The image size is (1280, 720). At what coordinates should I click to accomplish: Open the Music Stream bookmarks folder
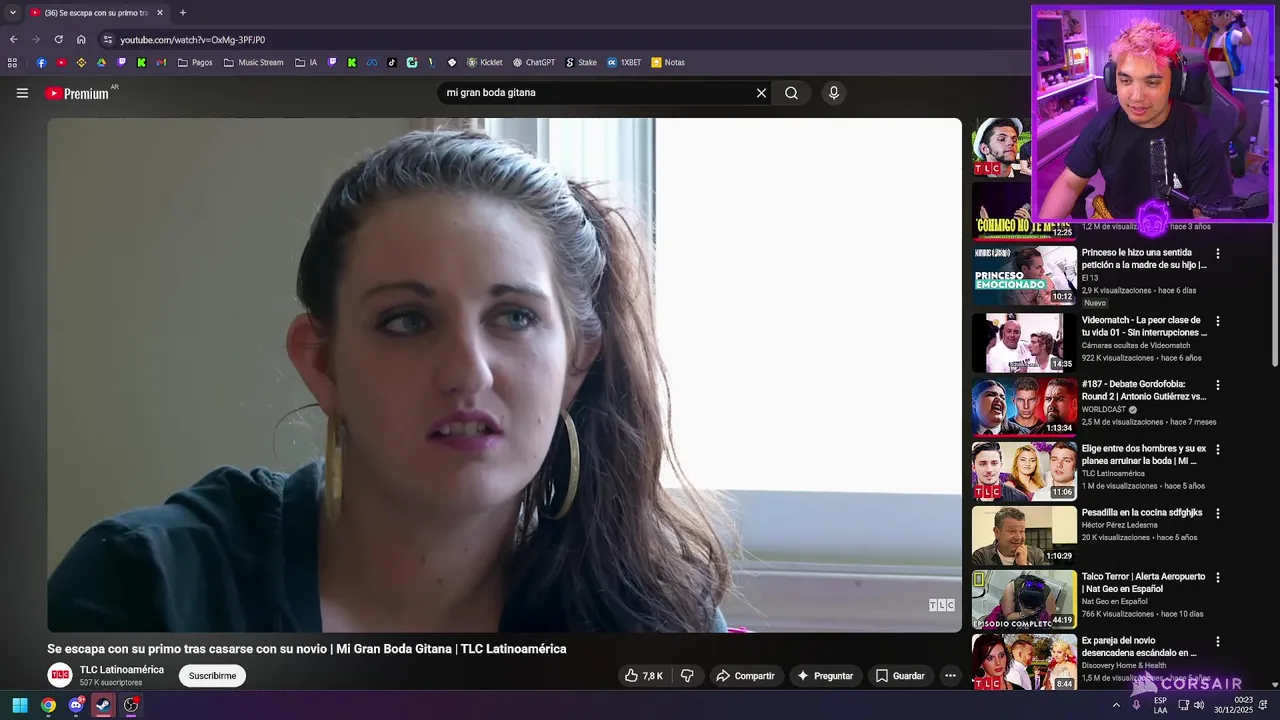(x=253, y=62)
